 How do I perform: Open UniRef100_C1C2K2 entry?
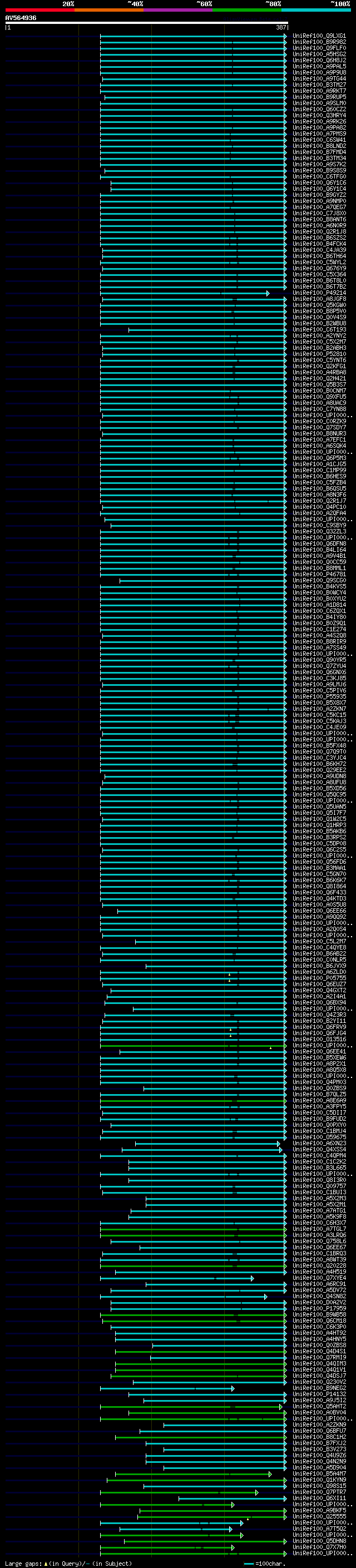pos(319,1161)
